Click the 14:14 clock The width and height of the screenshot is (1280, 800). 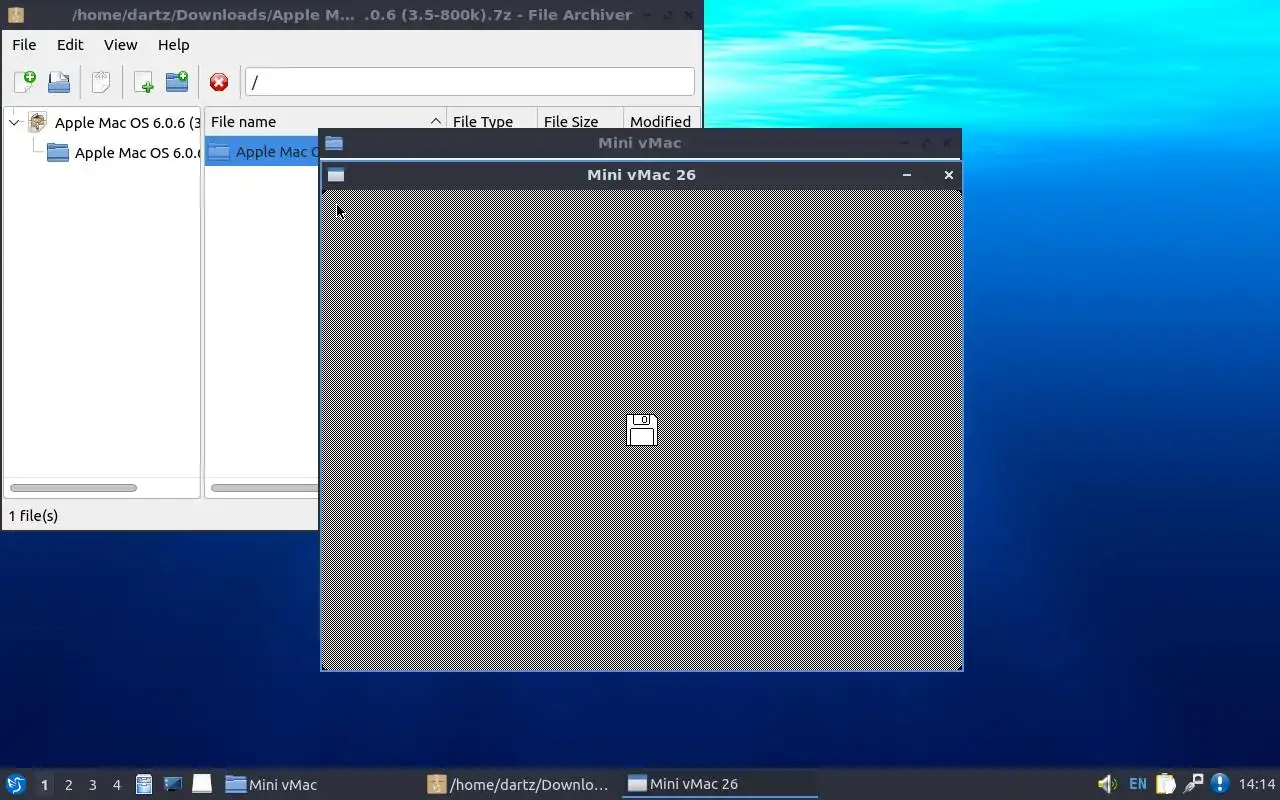(x=1257, y=784)
